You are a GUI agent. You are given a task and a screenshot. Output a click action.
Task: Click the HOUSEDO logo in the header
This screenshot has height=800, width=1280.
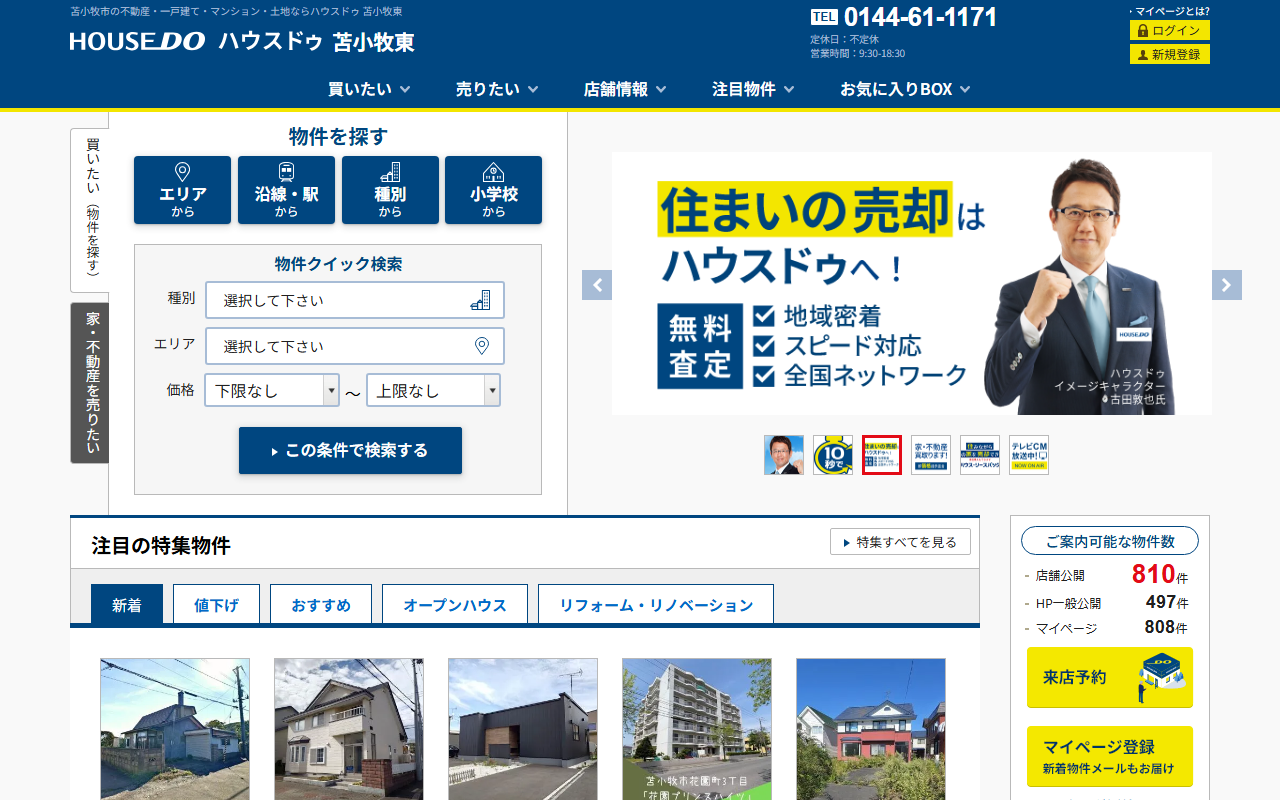tap(241, 41)
